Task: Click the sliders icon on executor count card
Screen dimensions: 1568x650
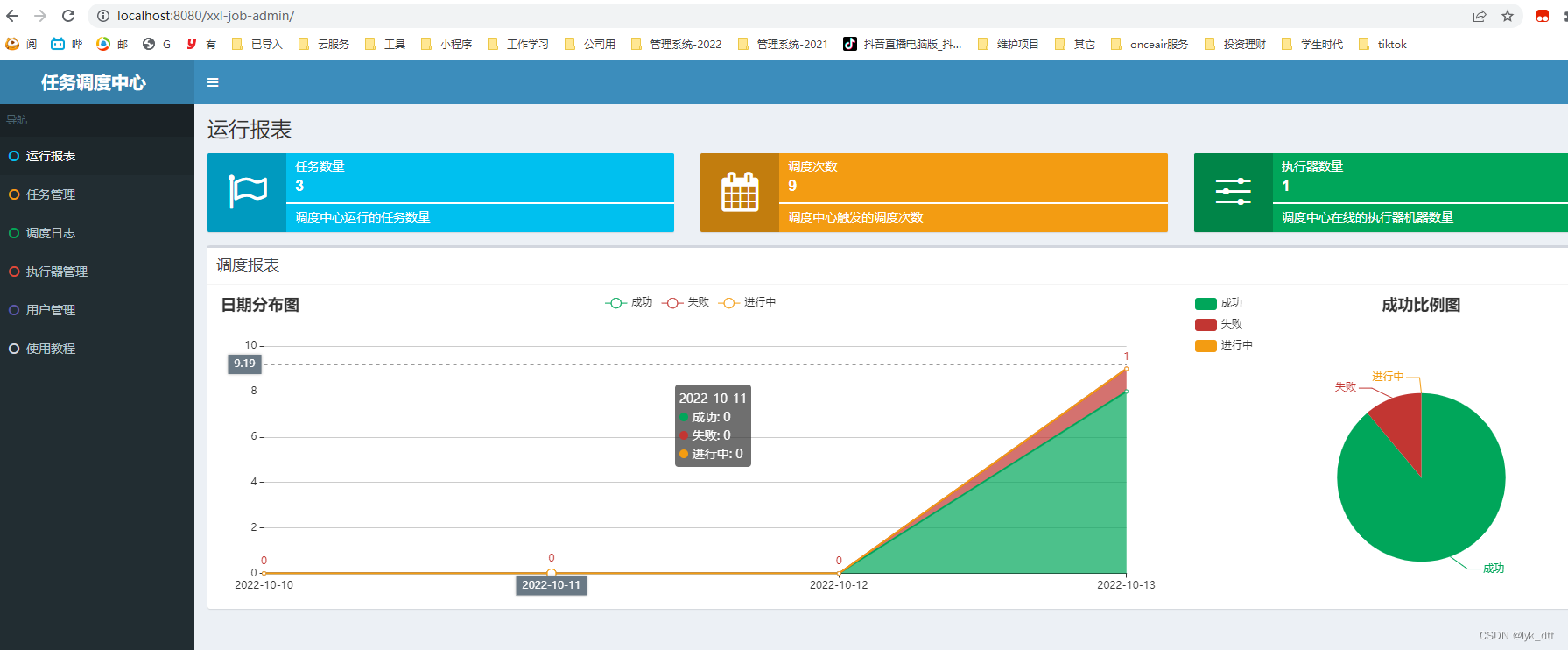Action: (1233, 192)
